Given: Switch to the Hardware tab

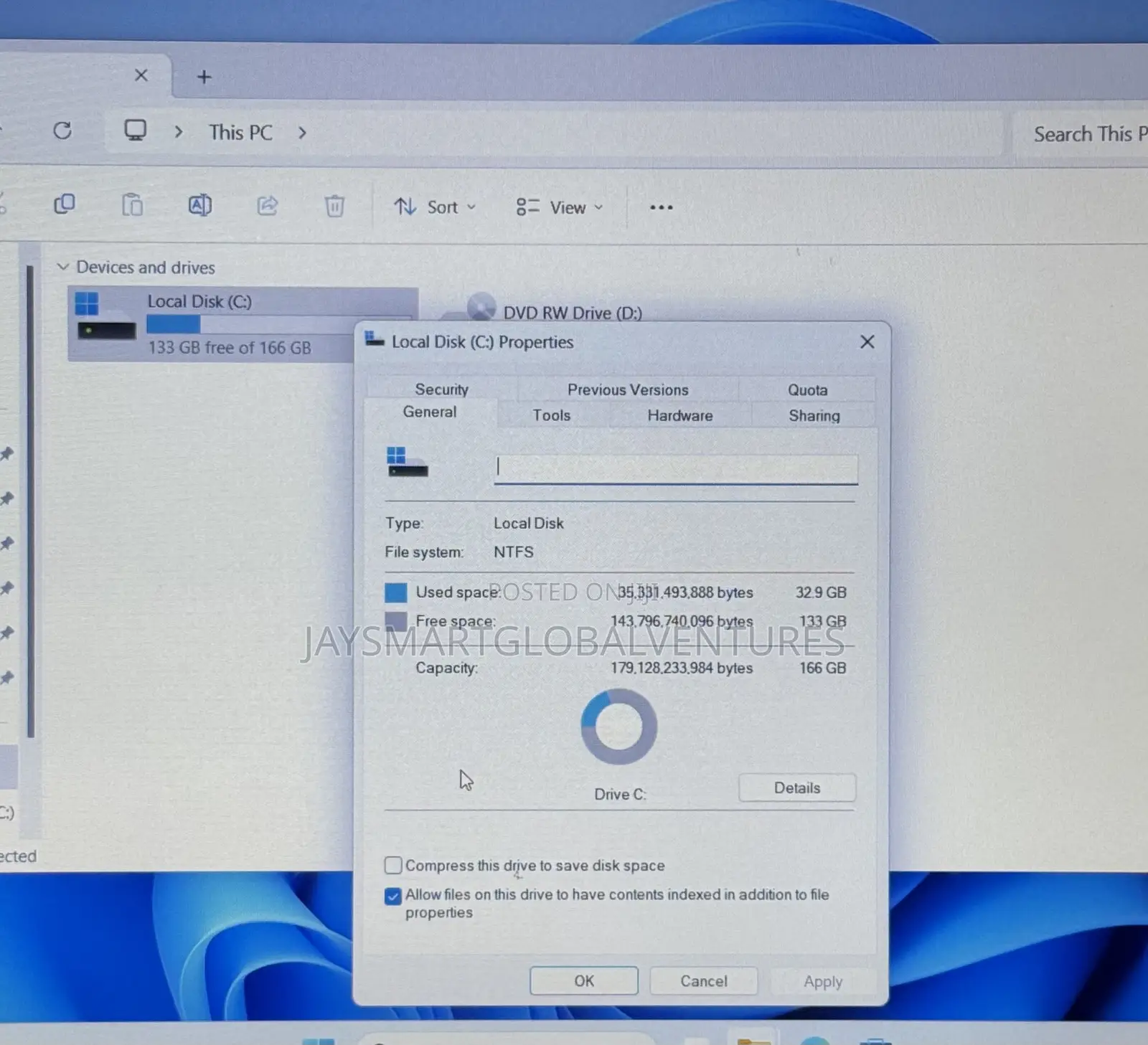Looking at the screenshot, I should pos(679,415).
